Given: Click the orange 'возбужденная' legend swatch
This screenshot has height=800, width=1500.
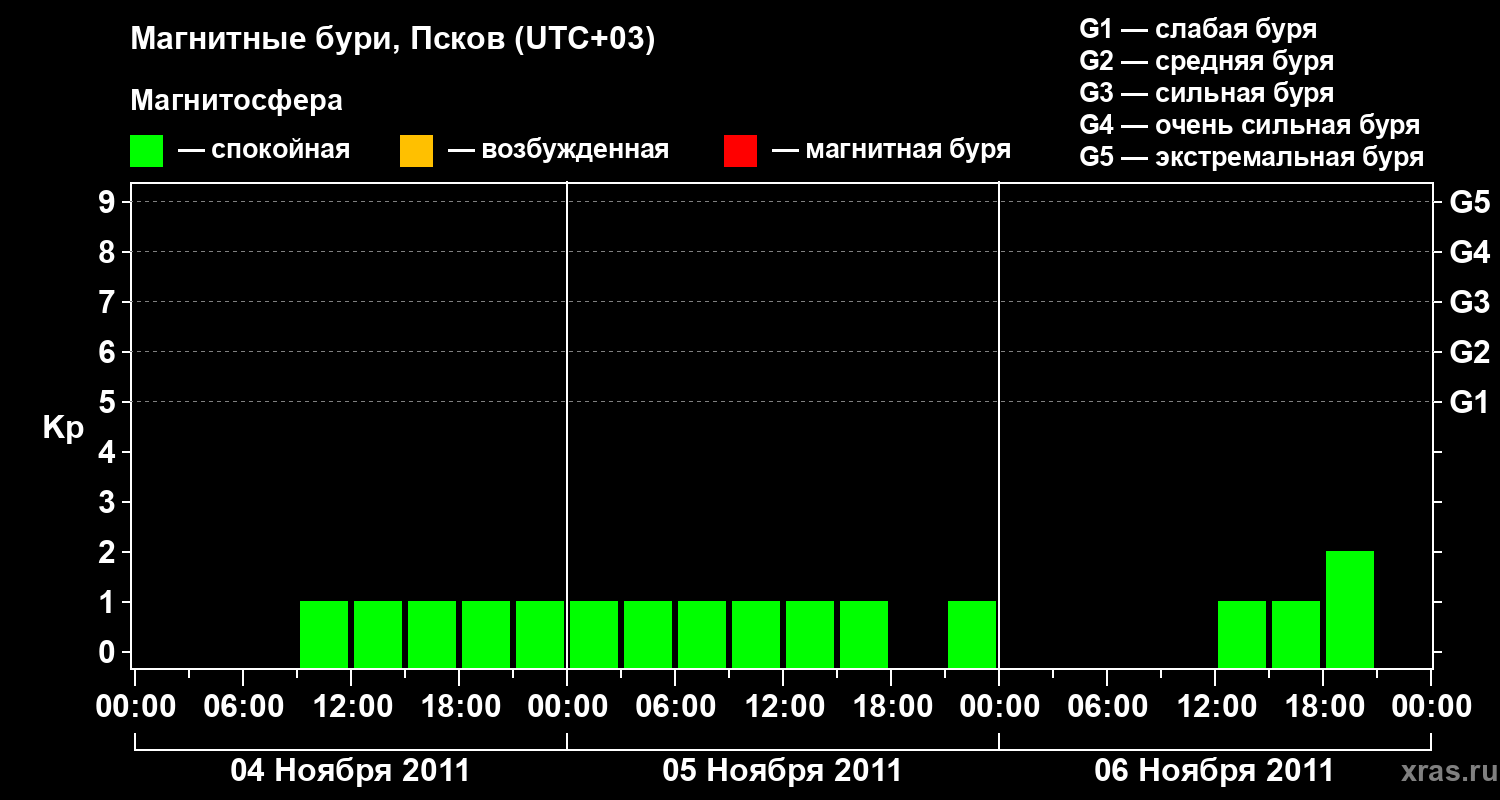Looking at the screenshot, I should click(416, 151).
